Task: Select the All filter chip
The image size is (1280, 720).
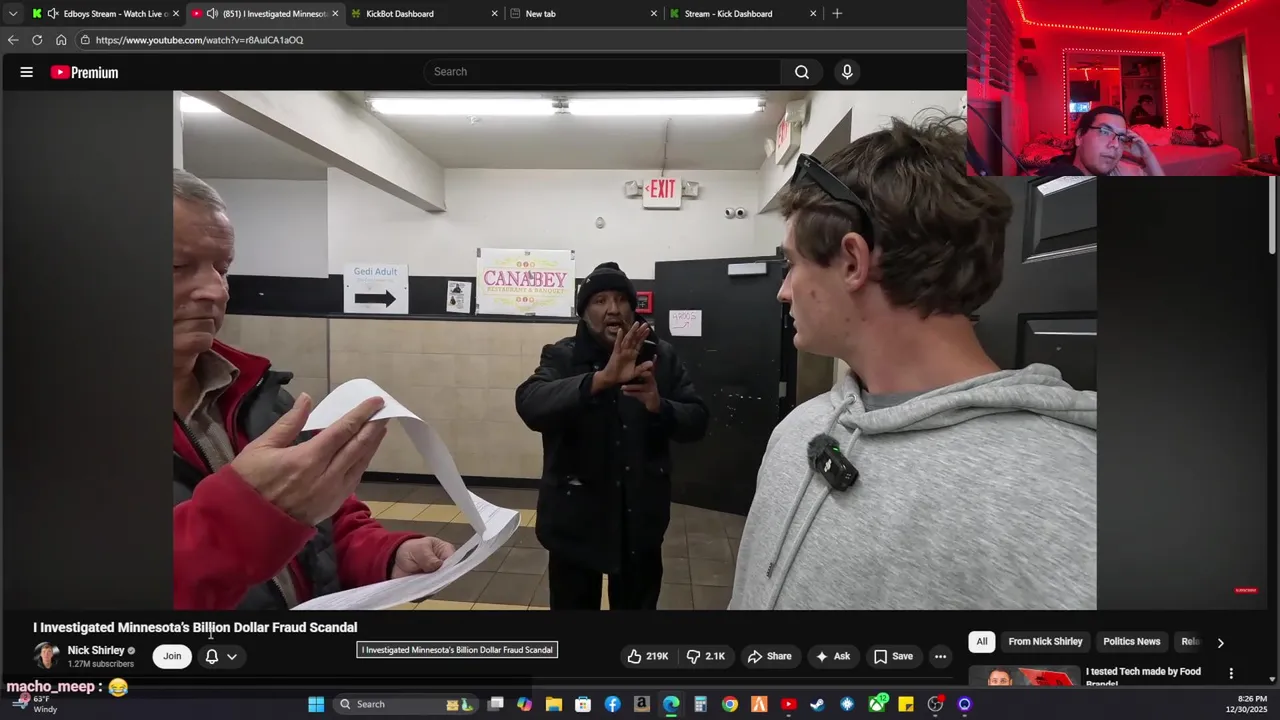Action: 982,642
